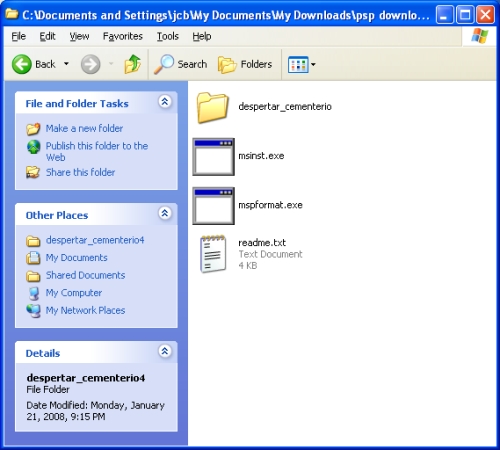Image resolution: width=500 pixels, height=450 pixels.
Task: Select the despertar_cementerio folder icon
Action: coord(213,108)
